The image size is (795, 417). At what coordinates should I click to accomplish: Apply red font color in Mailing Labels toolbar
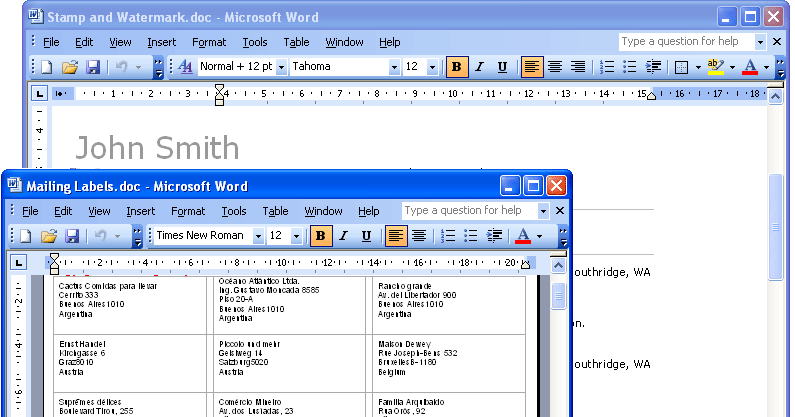pos(522,236)
